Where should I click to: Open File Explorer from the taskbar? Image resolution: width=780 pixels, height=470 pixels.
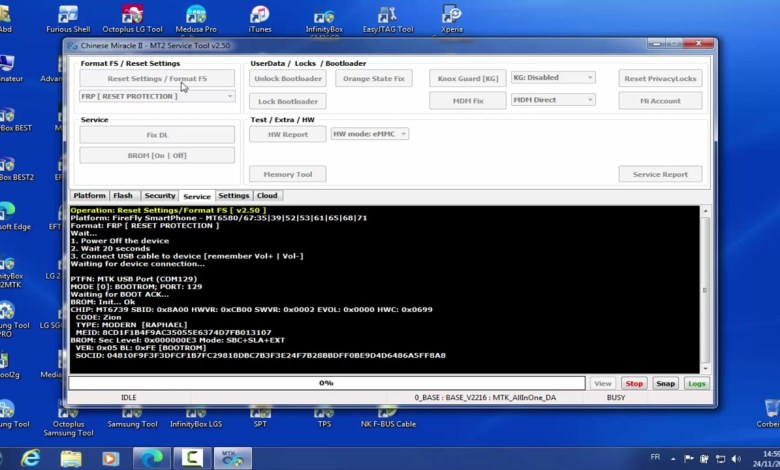(x=70, y=458)
